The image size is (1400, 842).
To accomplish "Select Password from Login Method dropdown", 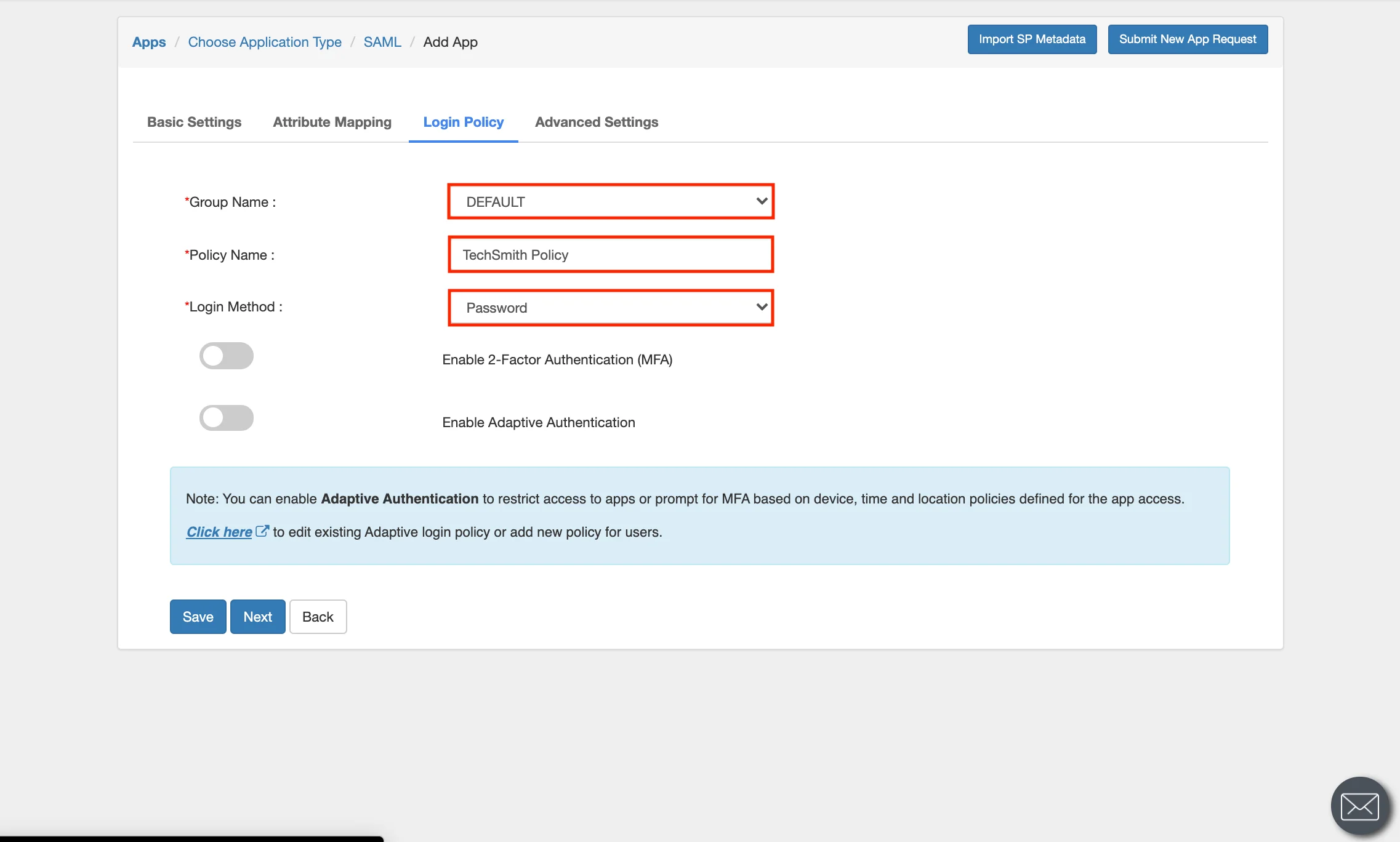I will (x=612, y=307).
